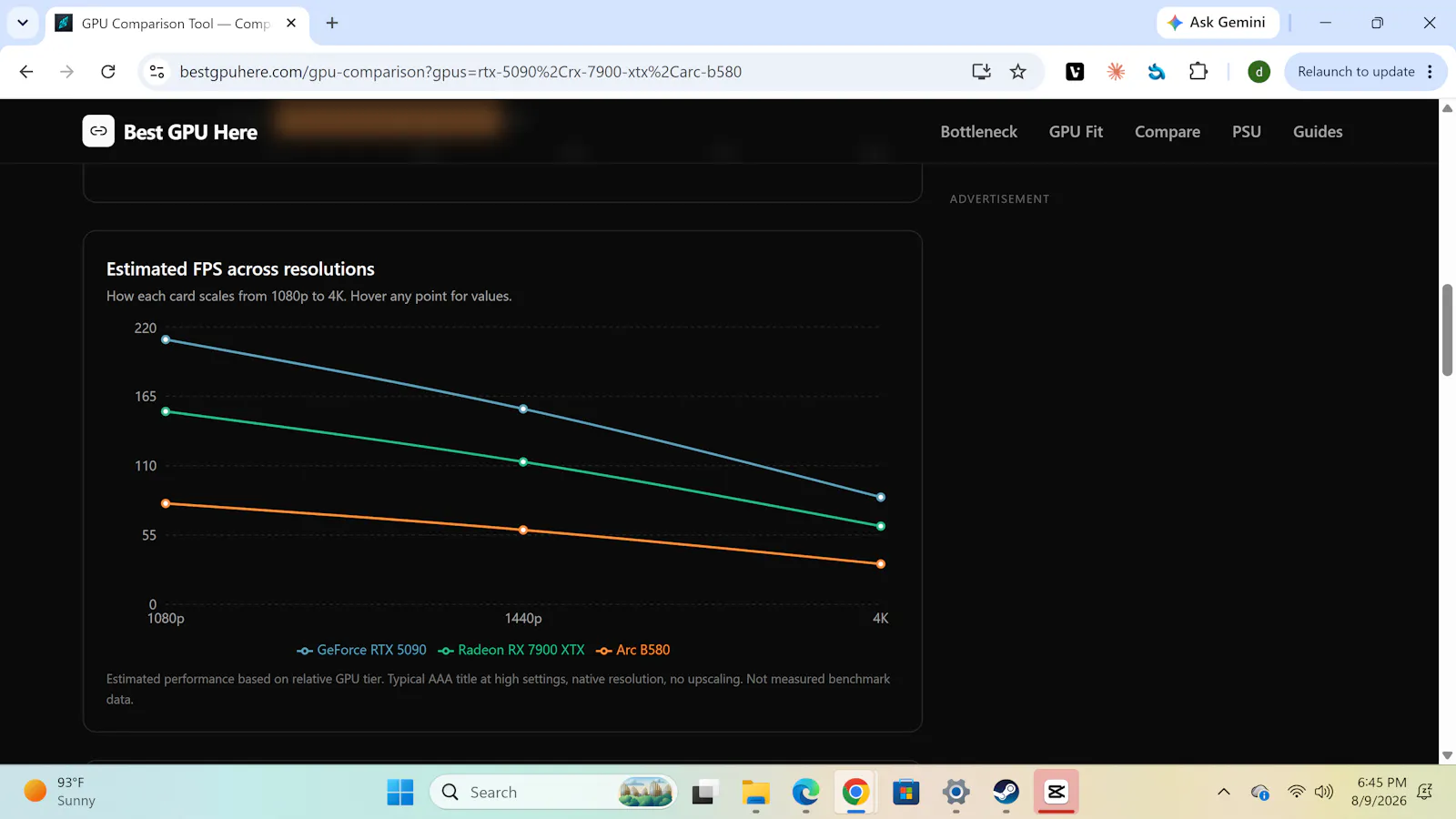
Task: Bookmark this page with the star
Action: click(1018, 72)
